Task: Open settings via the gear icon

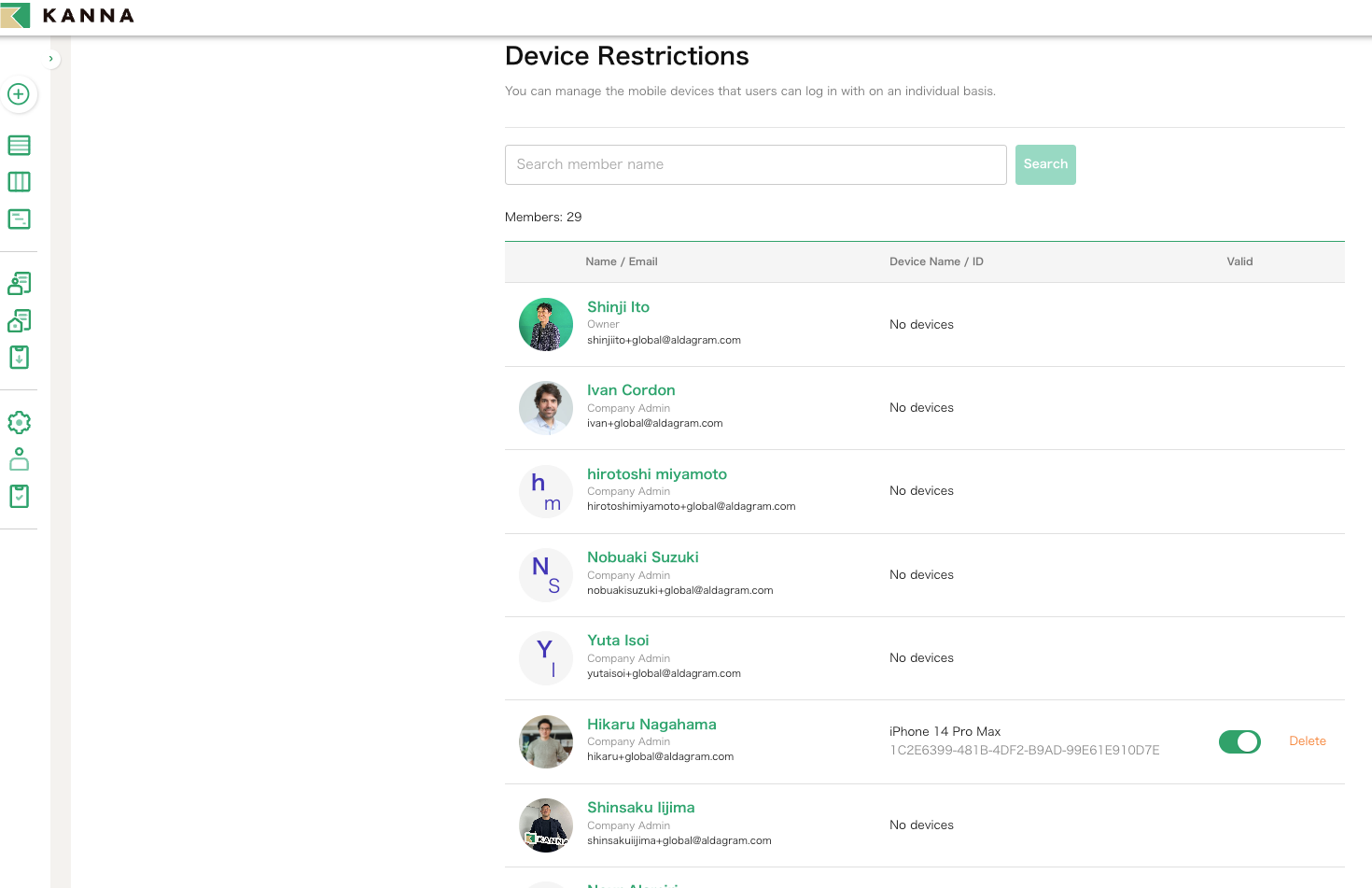Action: (x=19, y=422)
